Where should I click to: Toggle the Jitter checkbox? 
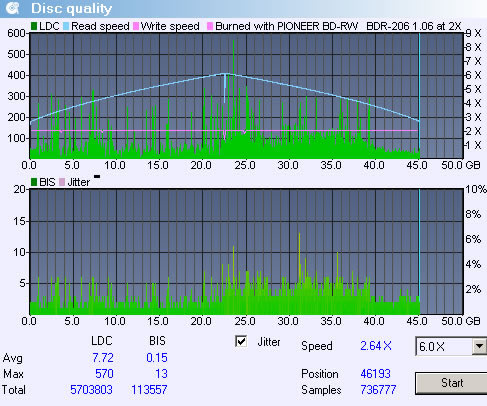241,341
